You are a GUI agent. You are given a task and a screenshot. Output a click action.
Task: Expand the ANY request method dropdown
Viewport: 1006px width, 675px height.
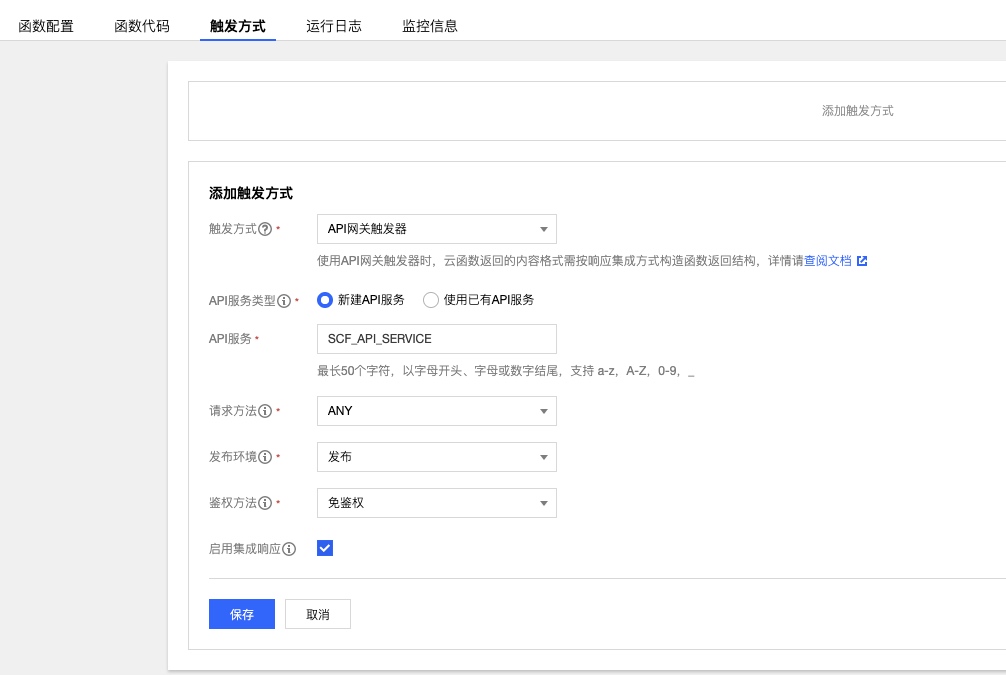[x=436, y=411]
